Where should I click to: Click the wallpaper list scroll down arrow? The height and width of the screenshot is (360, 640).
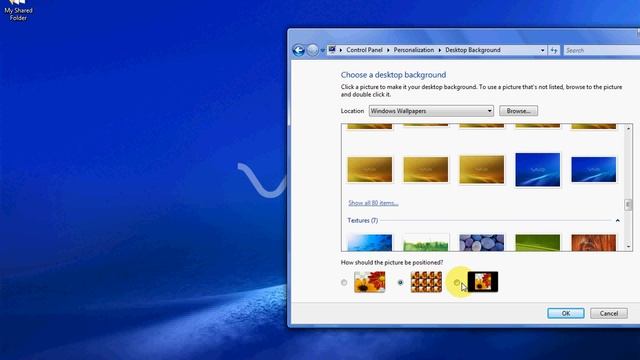pyautogui.click(x=628, y=247)
